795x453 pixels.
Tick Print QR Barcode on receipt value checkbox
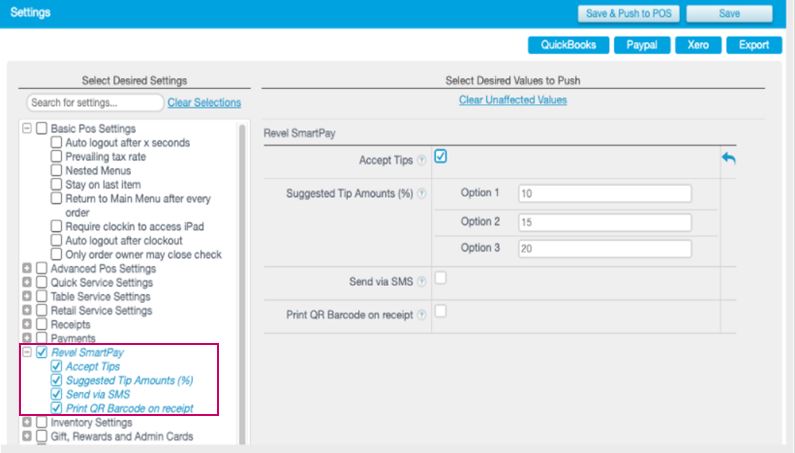[440, 312]
